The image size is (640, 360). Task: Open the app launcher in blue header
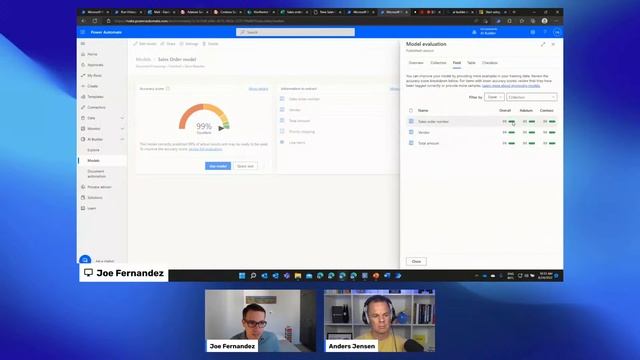pyautogui.click(x=83, y=32)
